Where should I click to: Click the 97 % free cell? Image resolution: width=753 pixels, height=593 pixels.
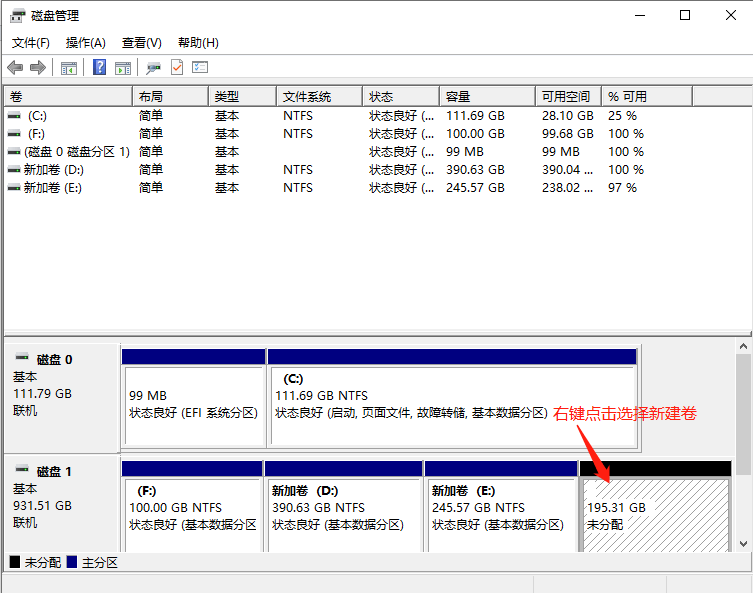(x=622, y=188)
